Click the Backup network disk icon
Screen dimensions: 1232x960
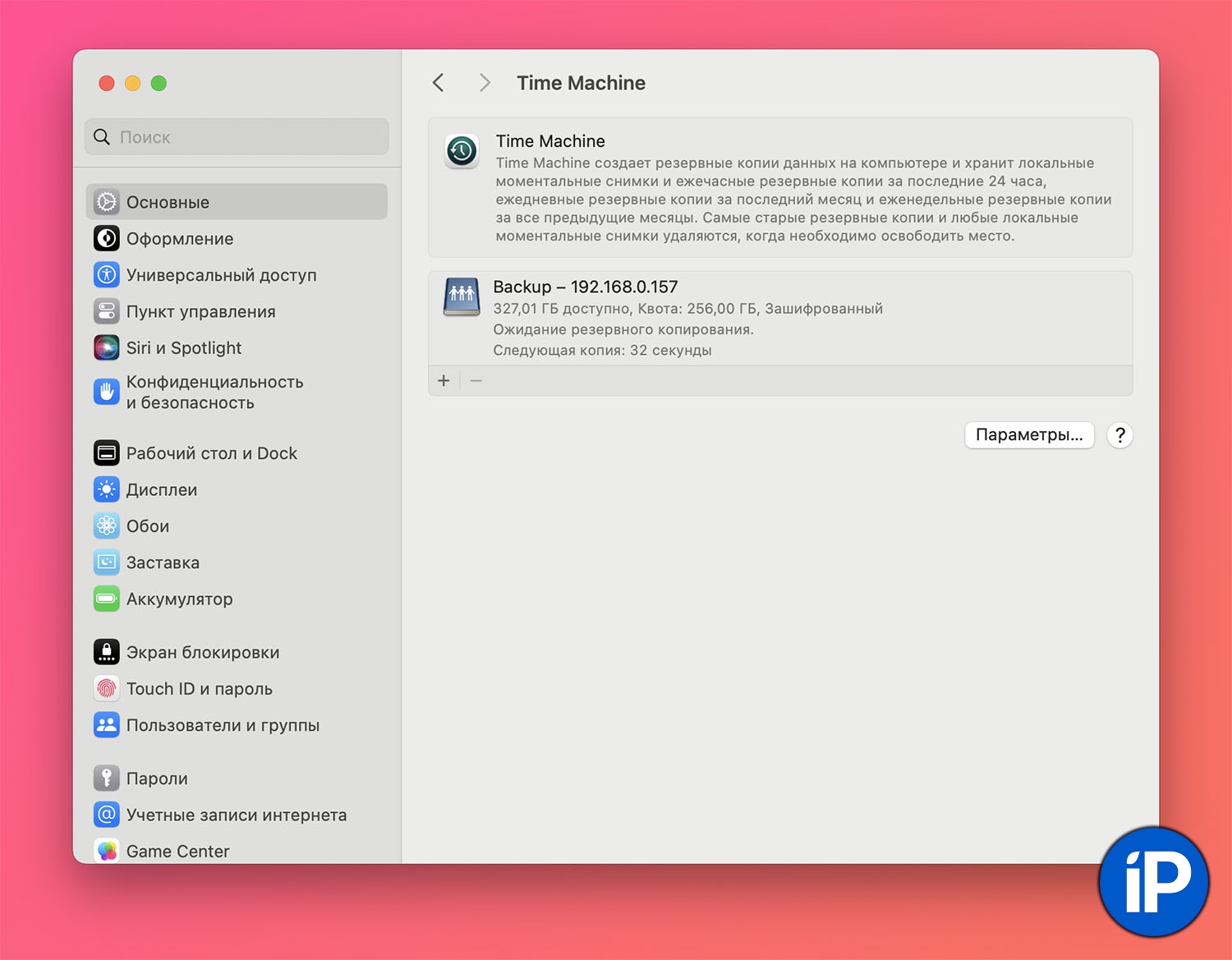coord(462,296)
